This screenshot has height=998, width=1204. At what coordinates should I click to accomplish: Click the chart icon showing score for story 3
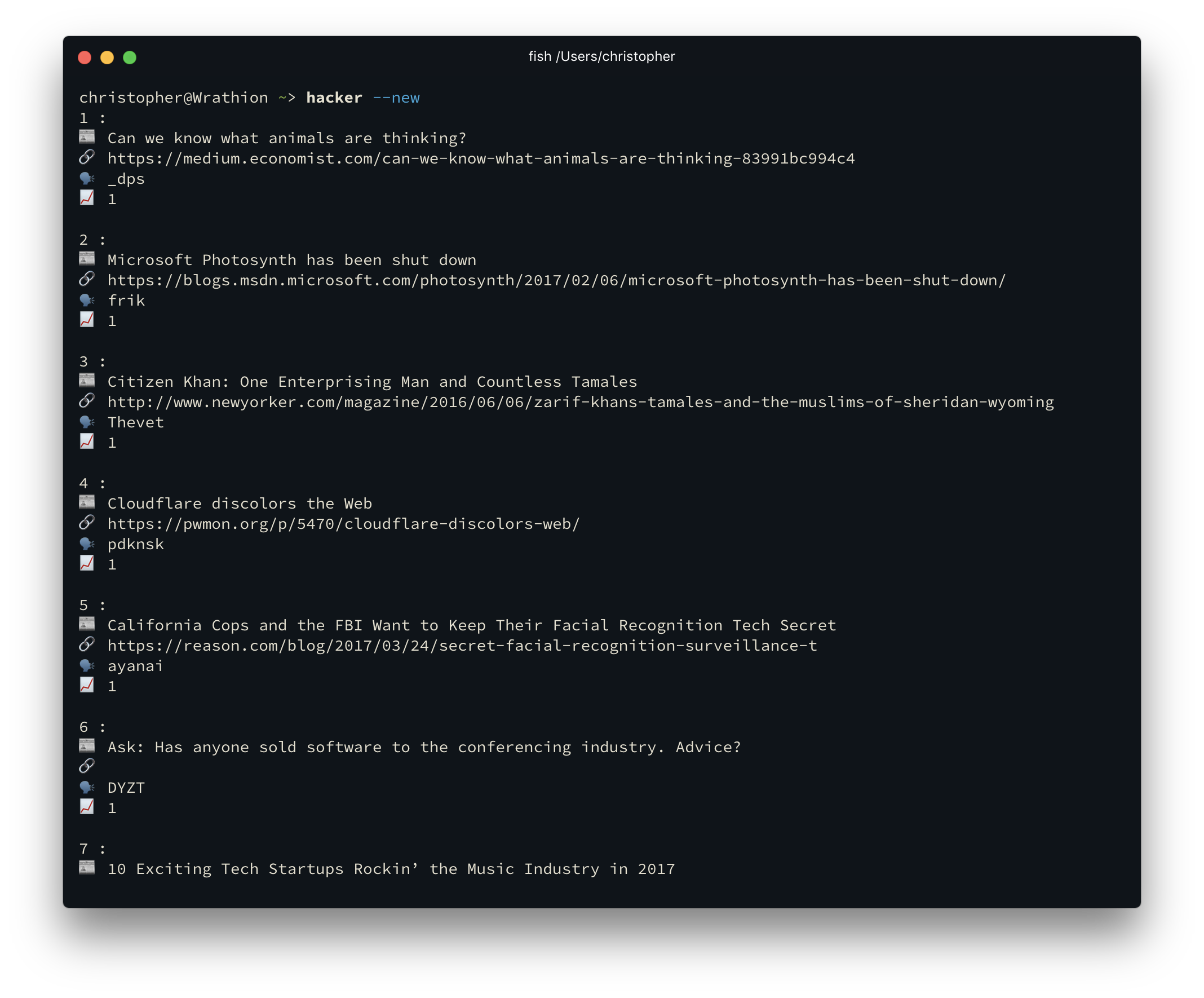[x=87, y=441]
